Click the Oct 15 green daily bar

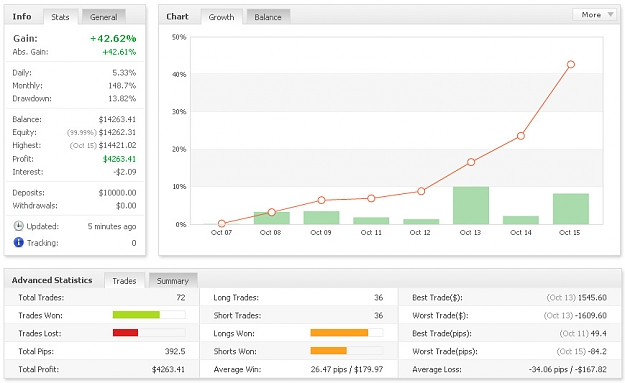click(571, 209)
